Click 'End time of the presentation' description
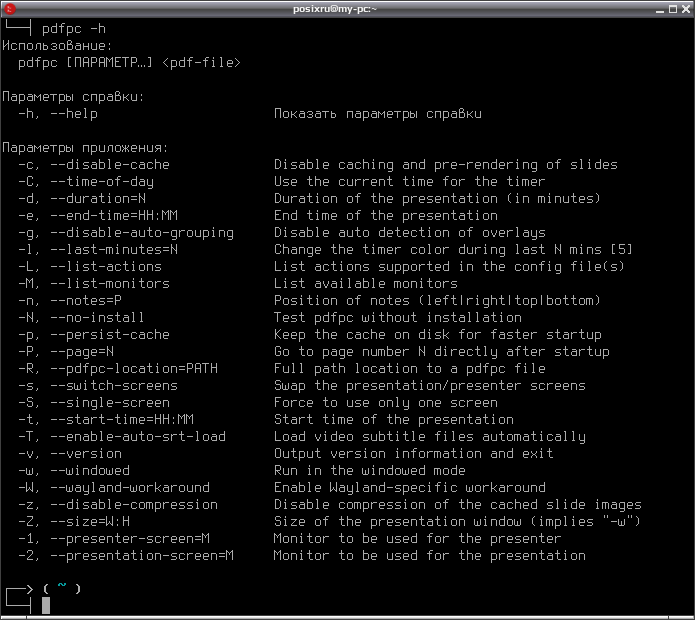Image resolution: width=695 pixels, height=620 pixels. click(x=386, y=215)
